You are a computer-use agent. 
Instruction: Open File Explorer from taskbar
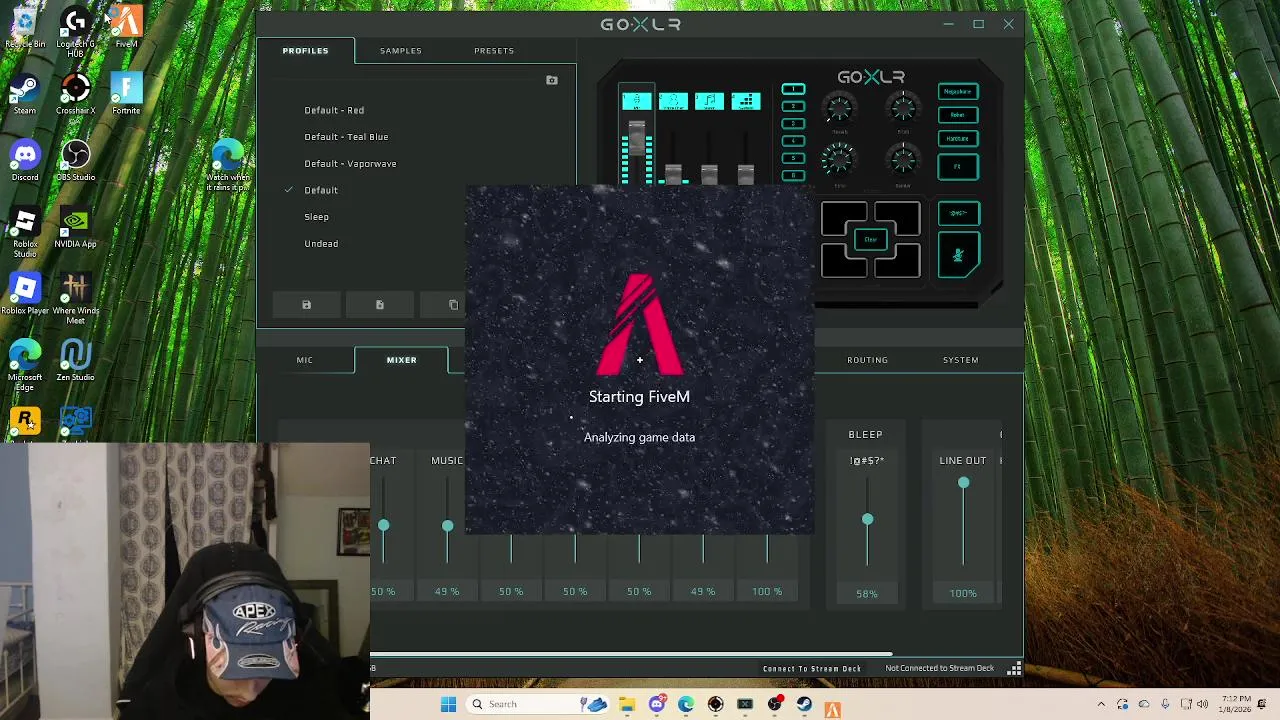(x=626, y=705)
